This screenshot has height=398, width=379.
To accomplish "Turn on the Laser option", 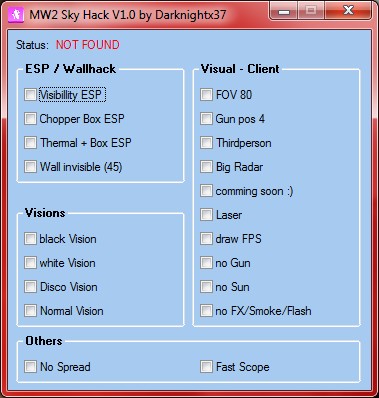I will point(206,215).
